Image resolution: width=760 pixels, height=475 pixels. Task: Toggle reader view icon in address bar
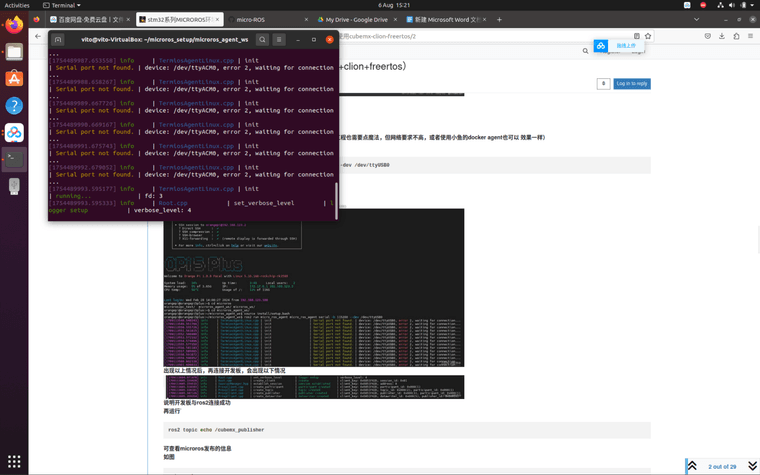[637, 36]
